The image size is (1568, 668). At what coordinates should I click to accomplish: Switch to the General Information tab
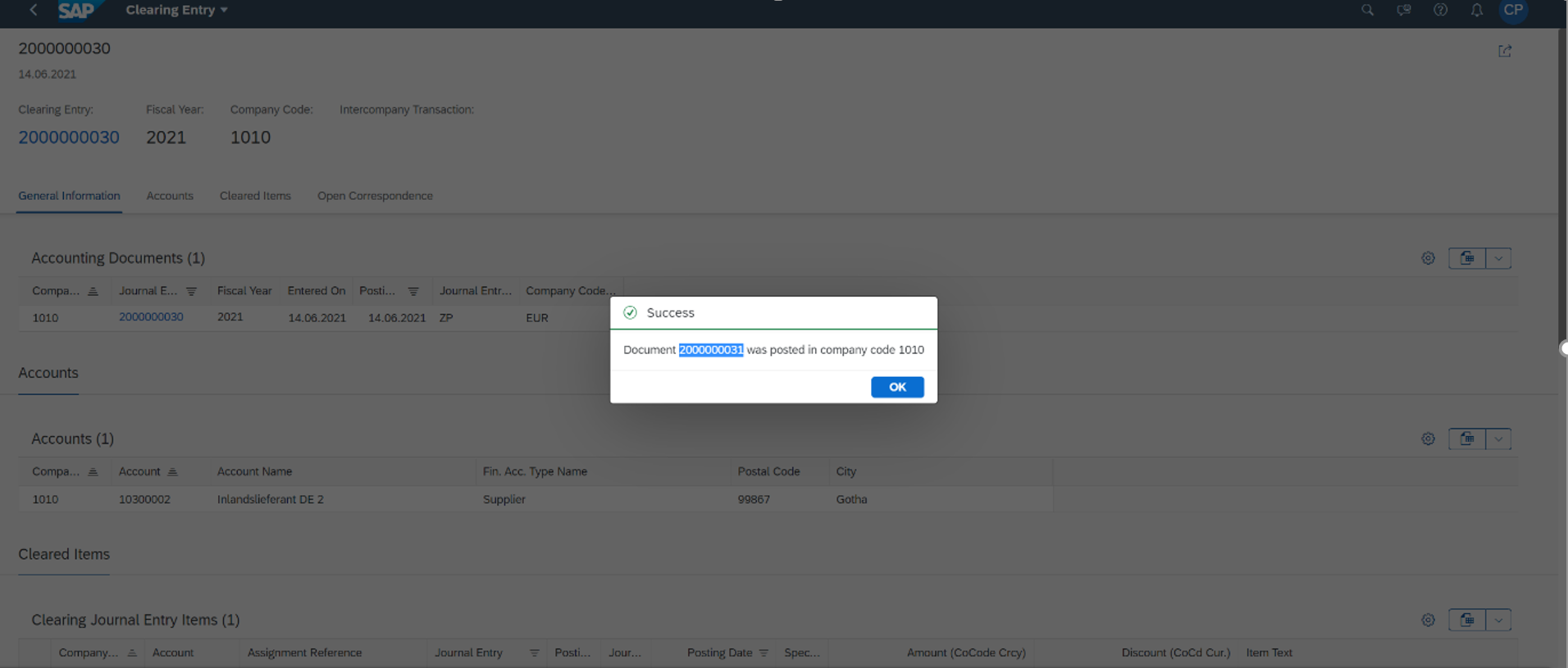click(x=69, y=196)
